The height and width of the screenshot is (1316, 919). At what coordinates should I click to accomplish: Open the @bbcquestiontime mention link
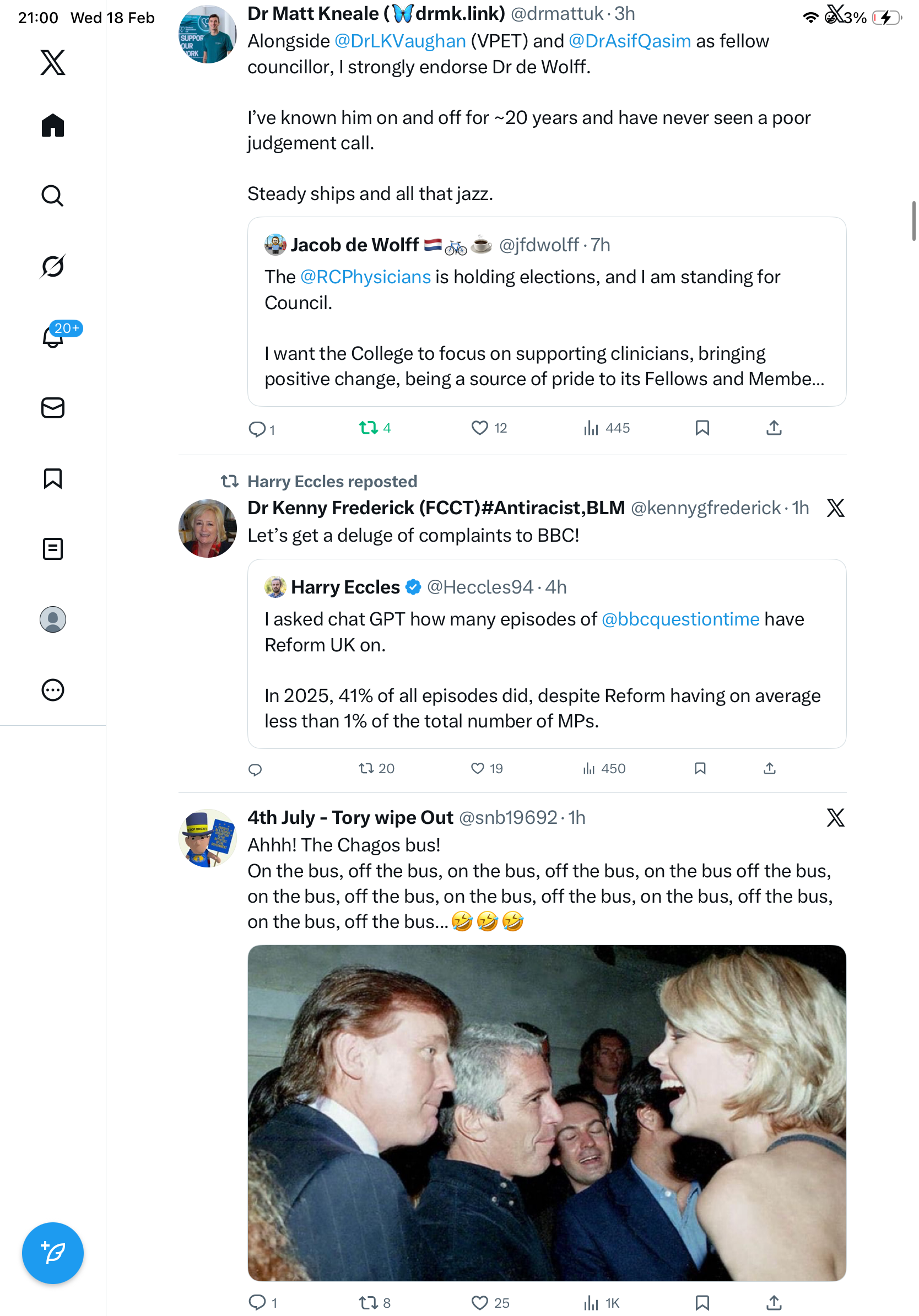click(680, 619)
